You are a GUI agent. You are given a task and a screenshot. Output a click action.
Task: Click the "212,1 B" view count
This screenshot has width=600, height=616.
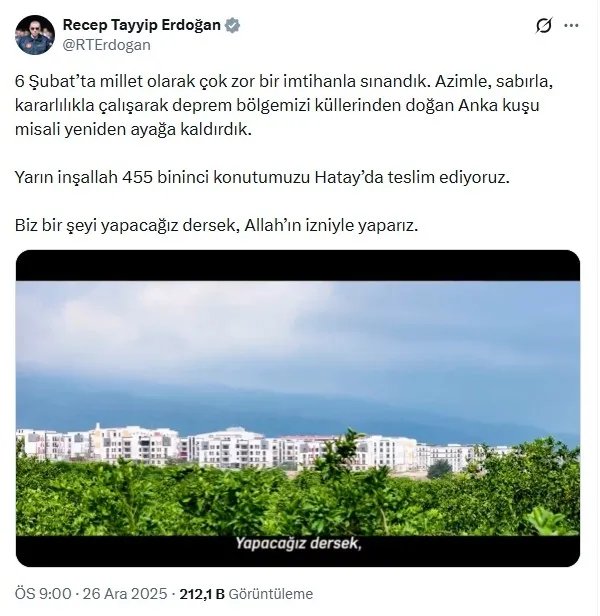coord(202,594)
